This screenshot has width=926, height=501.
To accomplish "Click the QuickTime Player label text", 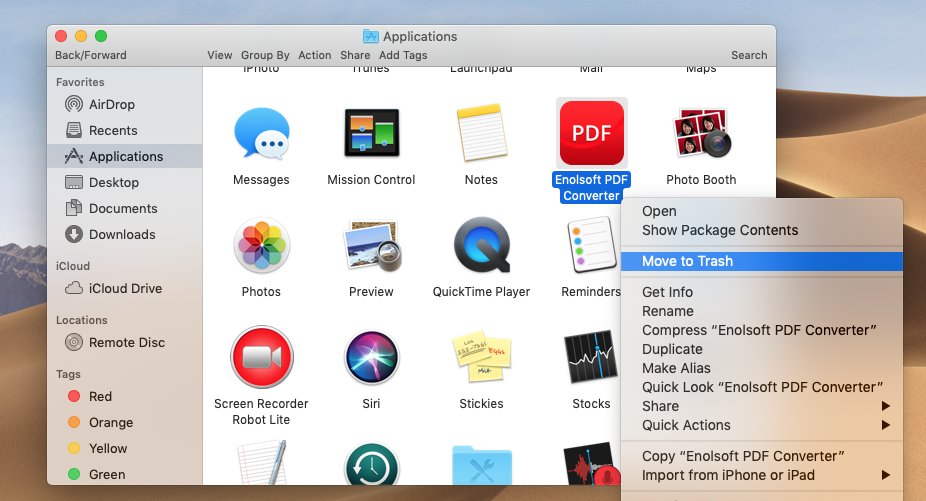I will coord(481,292).
